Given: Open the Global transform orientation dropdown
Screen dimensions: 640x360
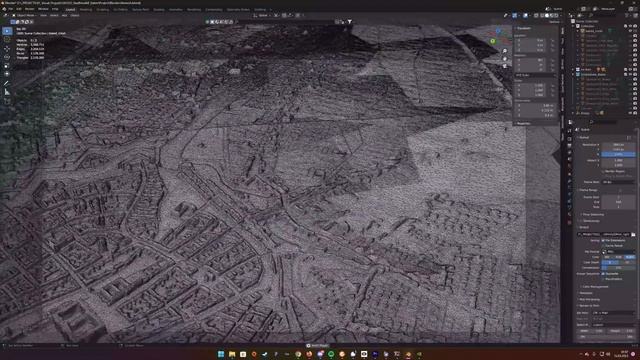Looking at the screenshot, I should [x=262, y=16].
